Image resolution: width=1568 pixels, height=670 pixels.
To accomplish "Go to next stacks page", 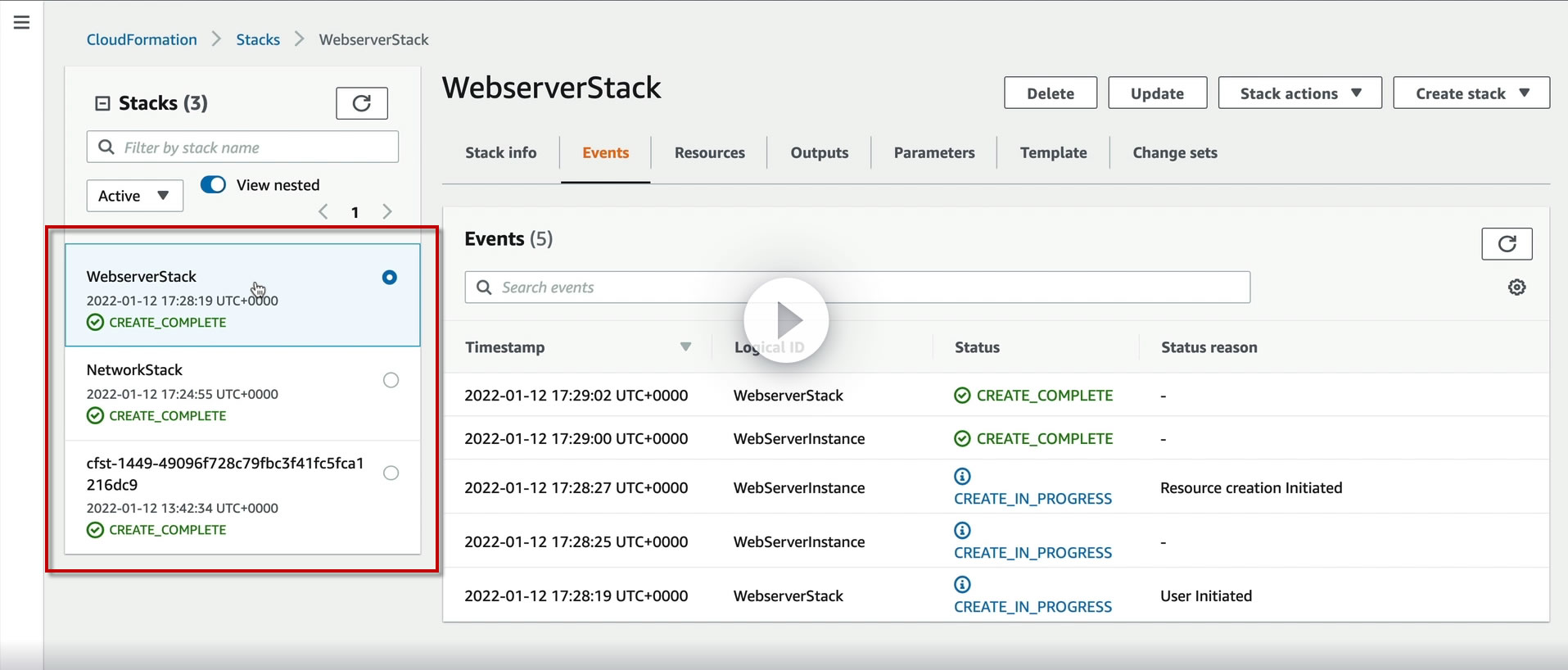I will coord(387,212).
